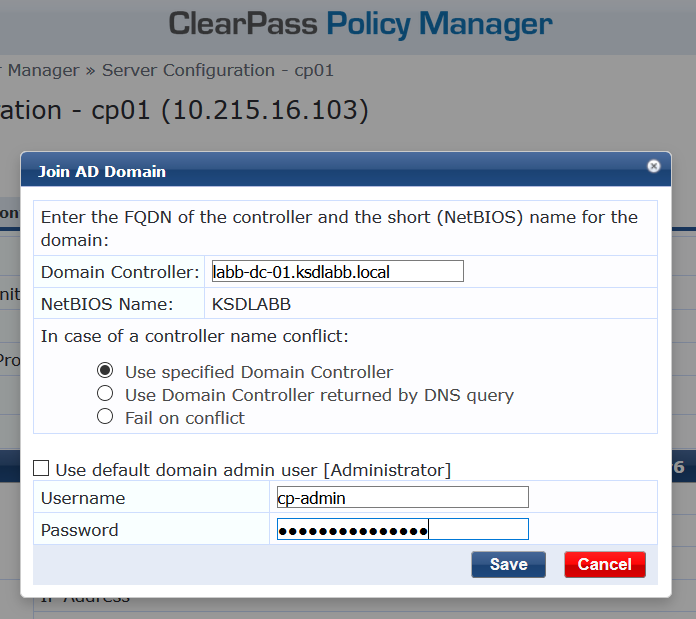The image size is (696, 619).
Task: Click the Domain Controller label
Action: click(120, 272)
